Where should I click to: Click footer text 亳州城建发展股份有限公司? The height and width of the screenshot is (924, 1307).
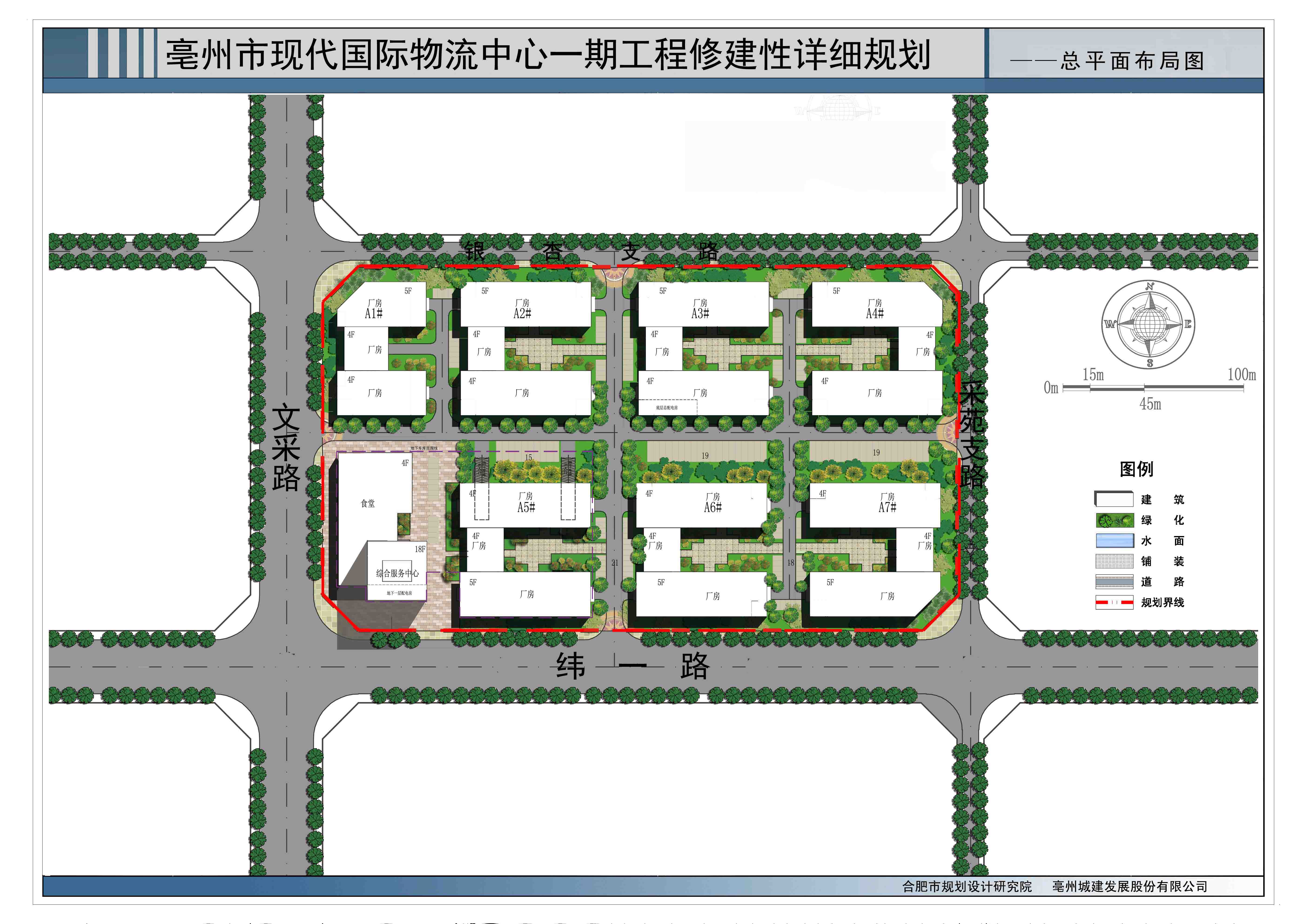(x=1129, y=887)
